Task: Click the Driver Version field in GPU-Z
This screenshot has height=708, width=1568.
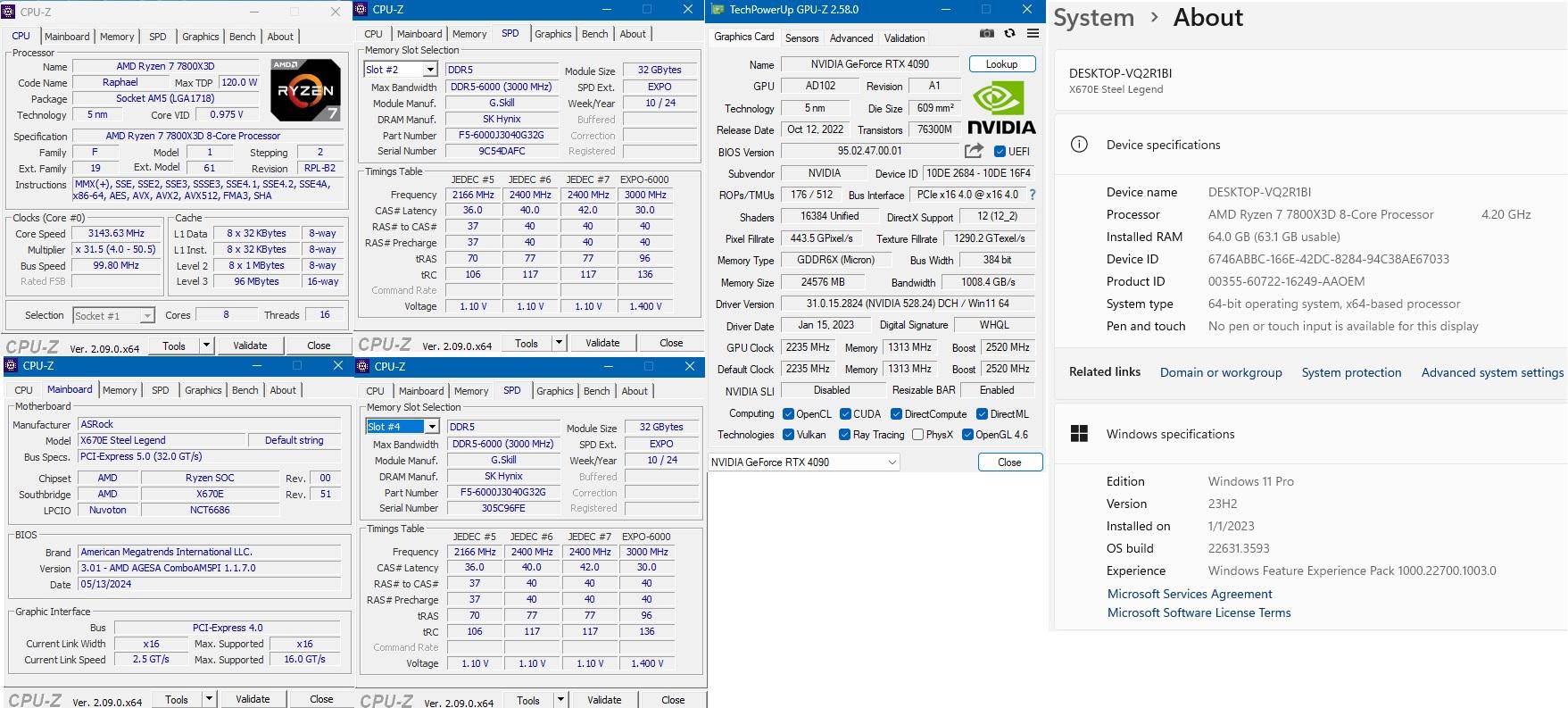Action: point(908,304)
